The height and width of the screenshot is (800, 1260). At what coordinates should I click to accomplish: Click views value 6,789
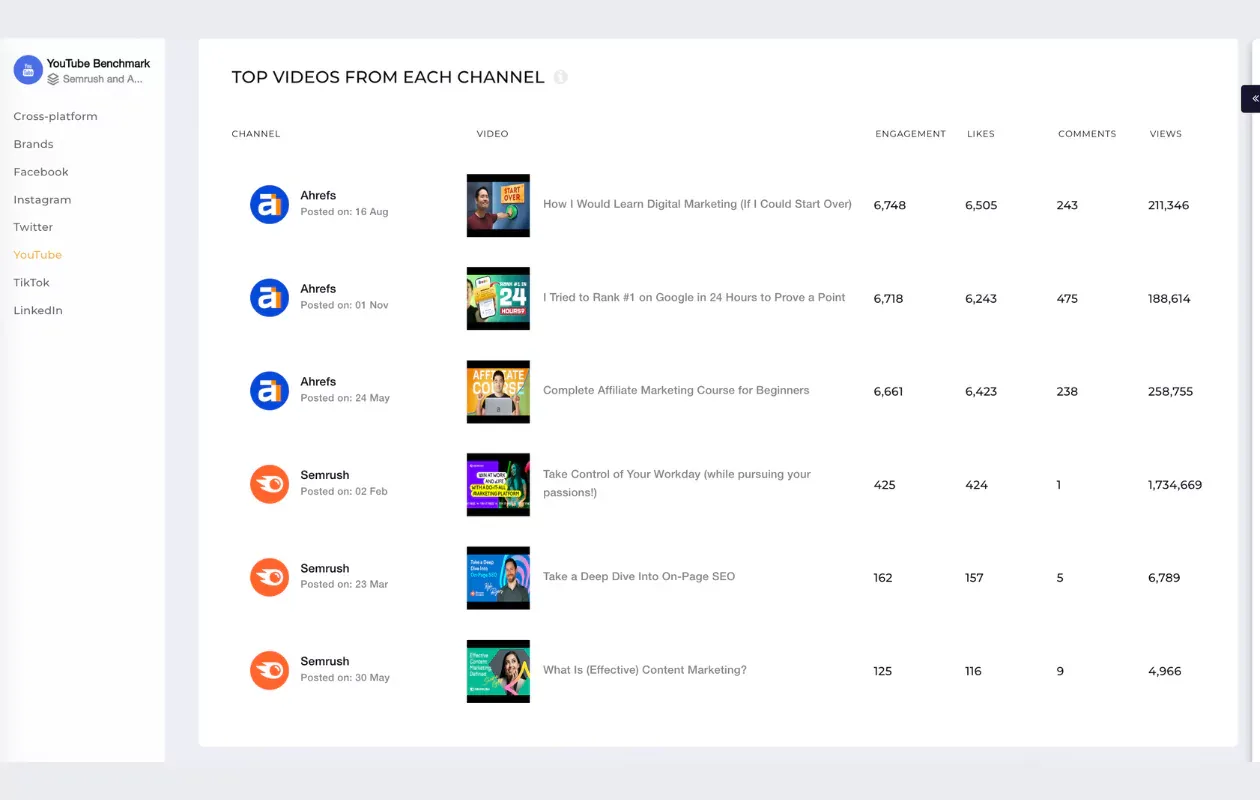pyautogui.click(x=1165, y=577)
